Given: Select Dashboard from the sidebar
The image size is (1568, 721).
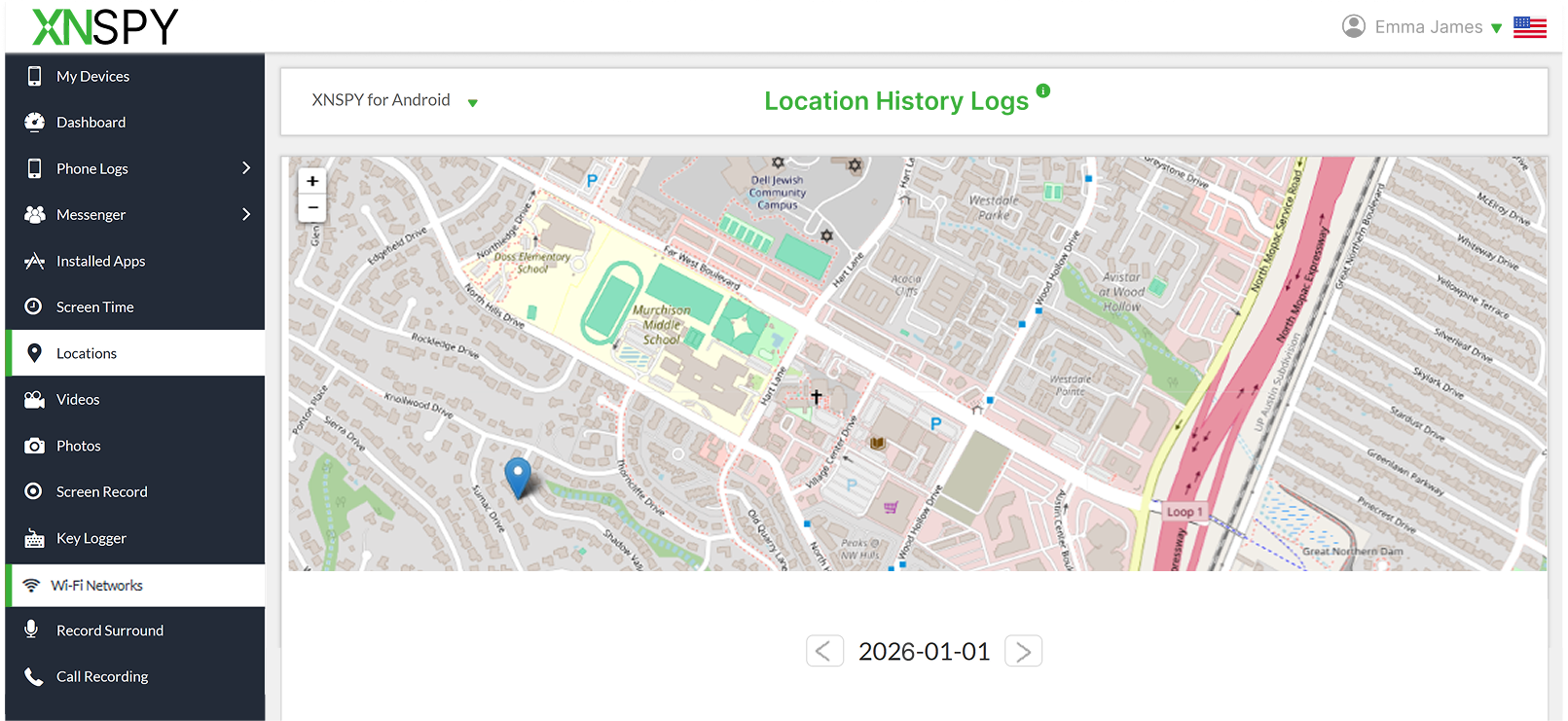Looking at the screenshot, I should [x=91, y=123].
